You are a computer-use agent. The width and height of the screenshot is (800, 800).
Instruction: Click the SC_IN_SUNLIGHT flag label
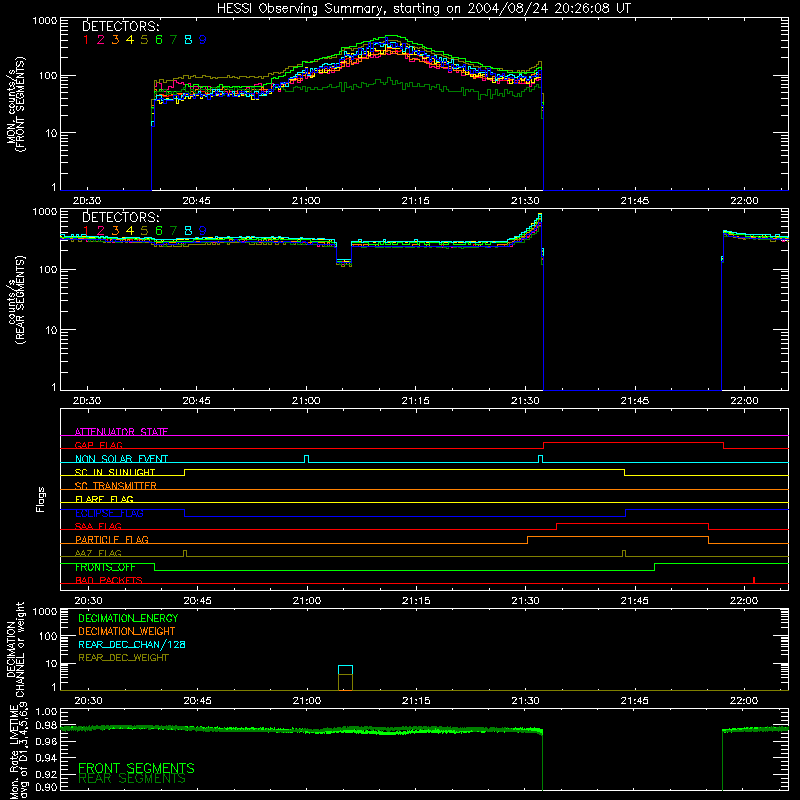(115, 472)
